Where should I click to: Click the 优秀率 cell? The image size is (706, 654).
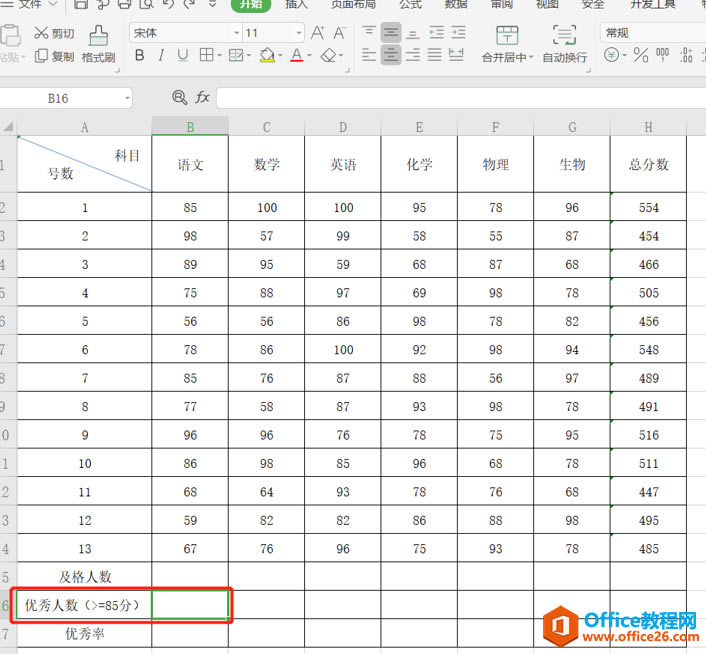tap(85, 634)
